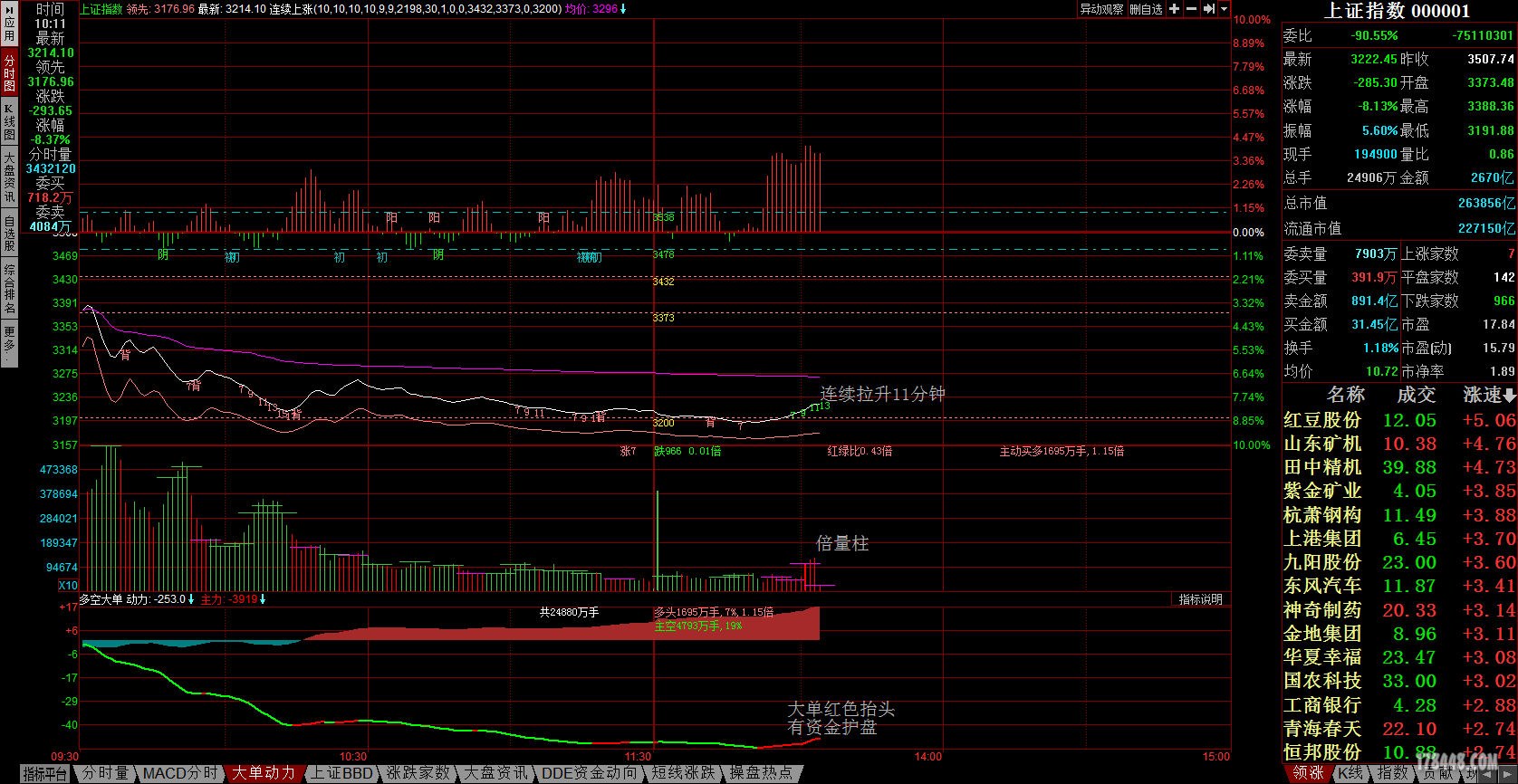Select 大单动力 indicator tab
The width and height of the screenshot is (1518, 784).
[x=264, y=773]
